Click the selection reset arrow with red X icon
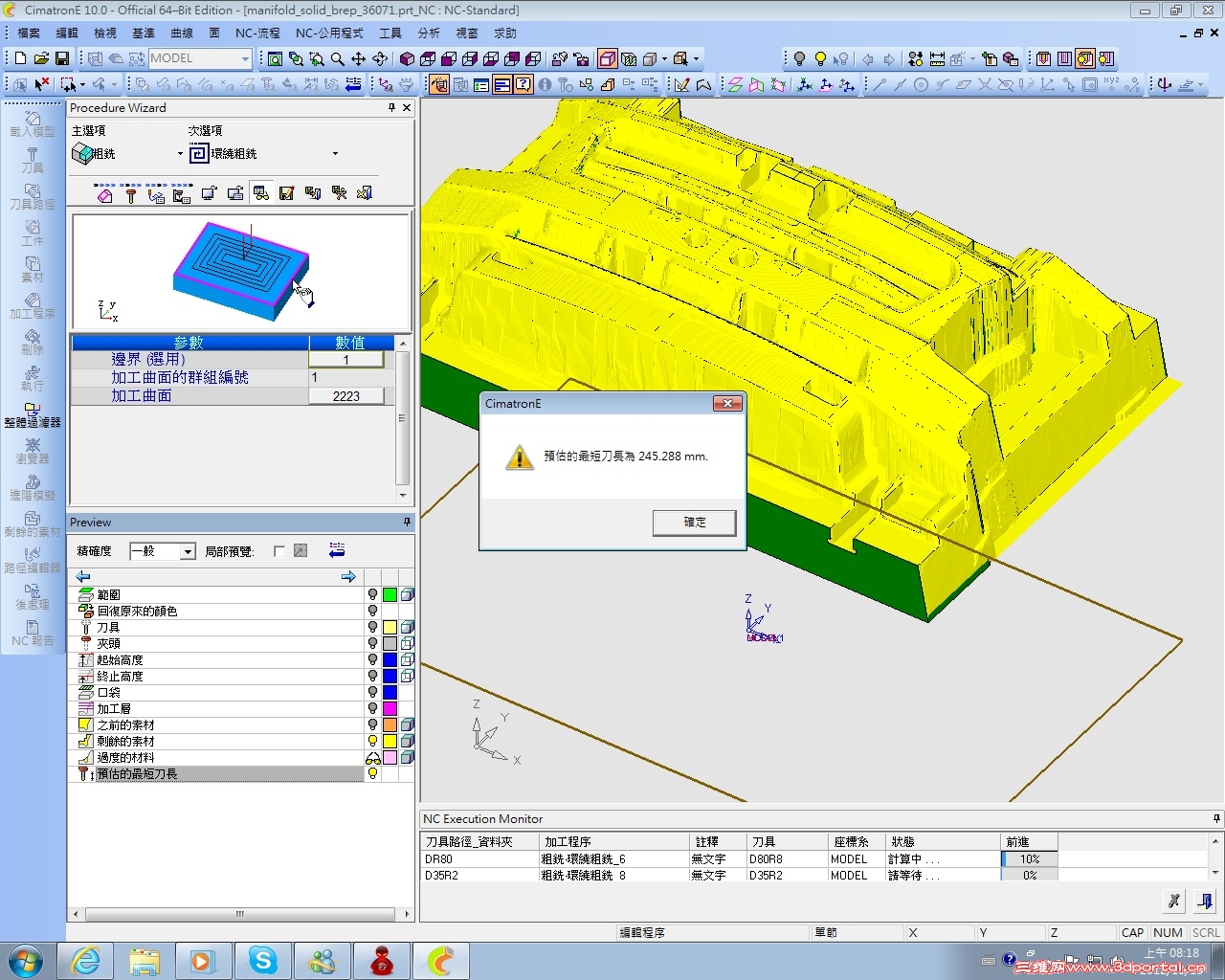Viewport: 1225px width, 980px height. pos(41,84)
